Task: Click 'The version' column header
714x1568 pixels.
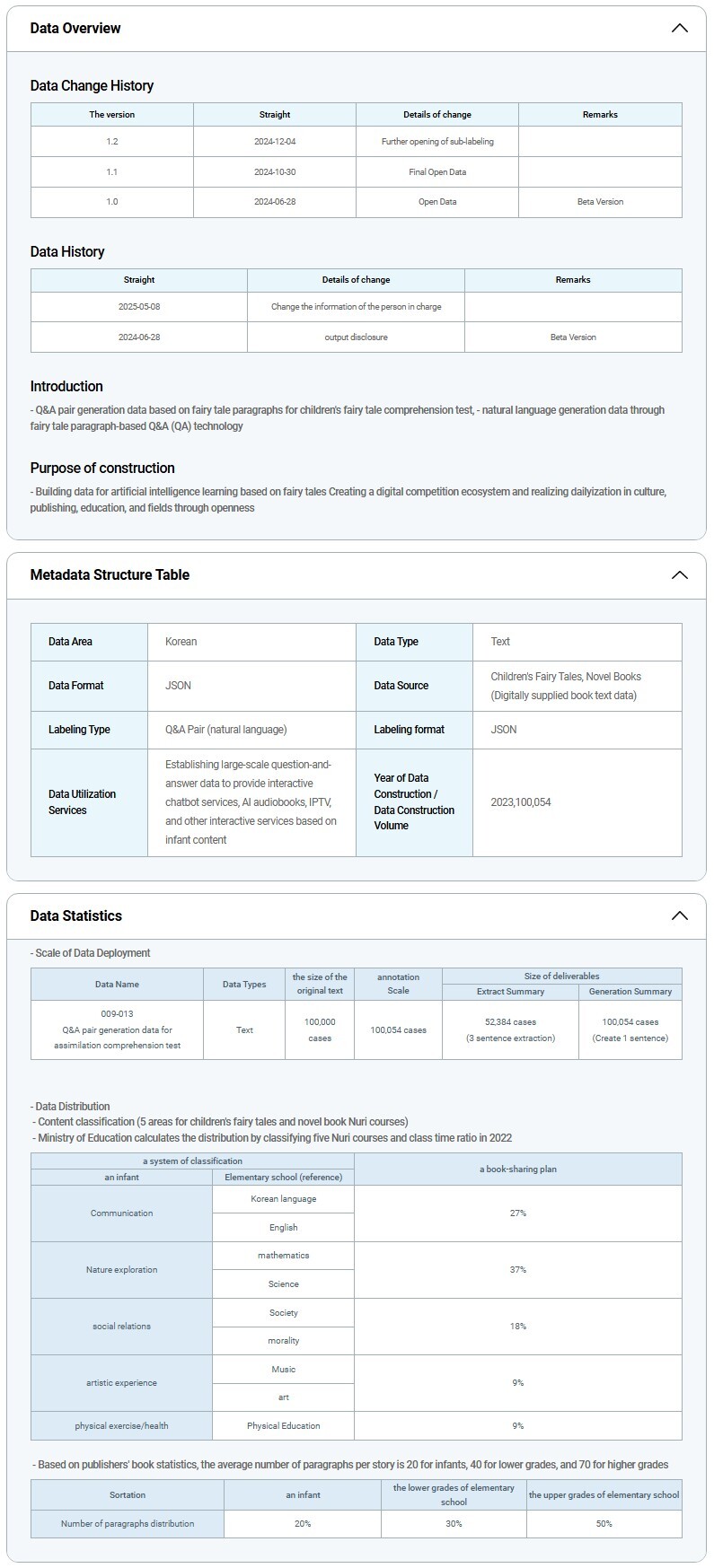Action: click(112, 115)
